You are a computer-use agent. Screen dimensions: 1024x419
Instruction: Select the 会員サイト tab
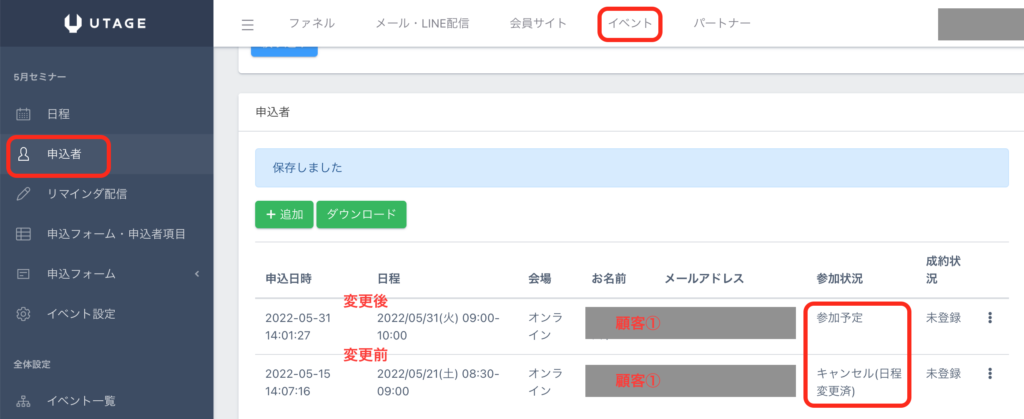tap(538, 23)
